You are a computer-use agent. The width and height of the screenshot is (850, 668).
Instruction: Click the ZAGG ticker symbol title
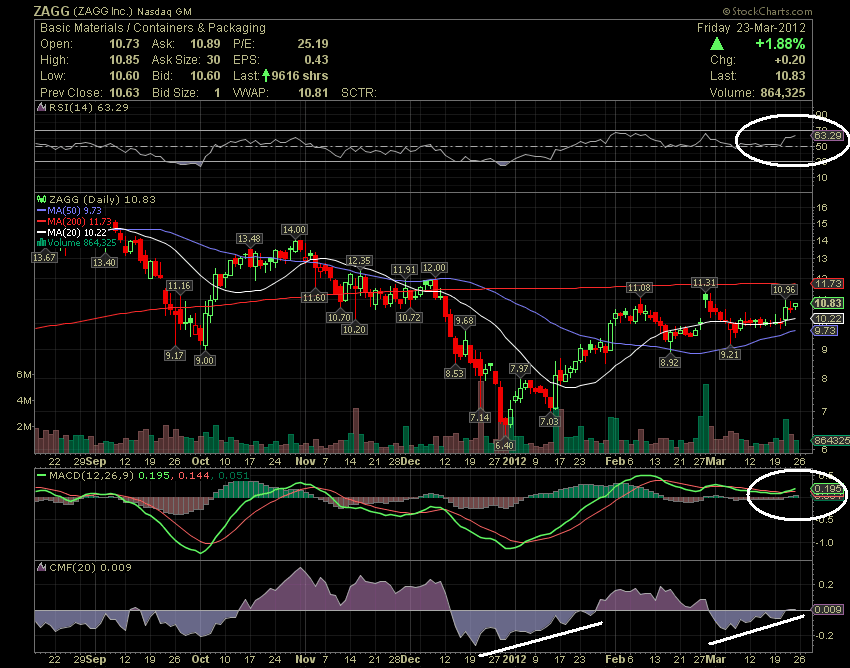pos(51,11)
